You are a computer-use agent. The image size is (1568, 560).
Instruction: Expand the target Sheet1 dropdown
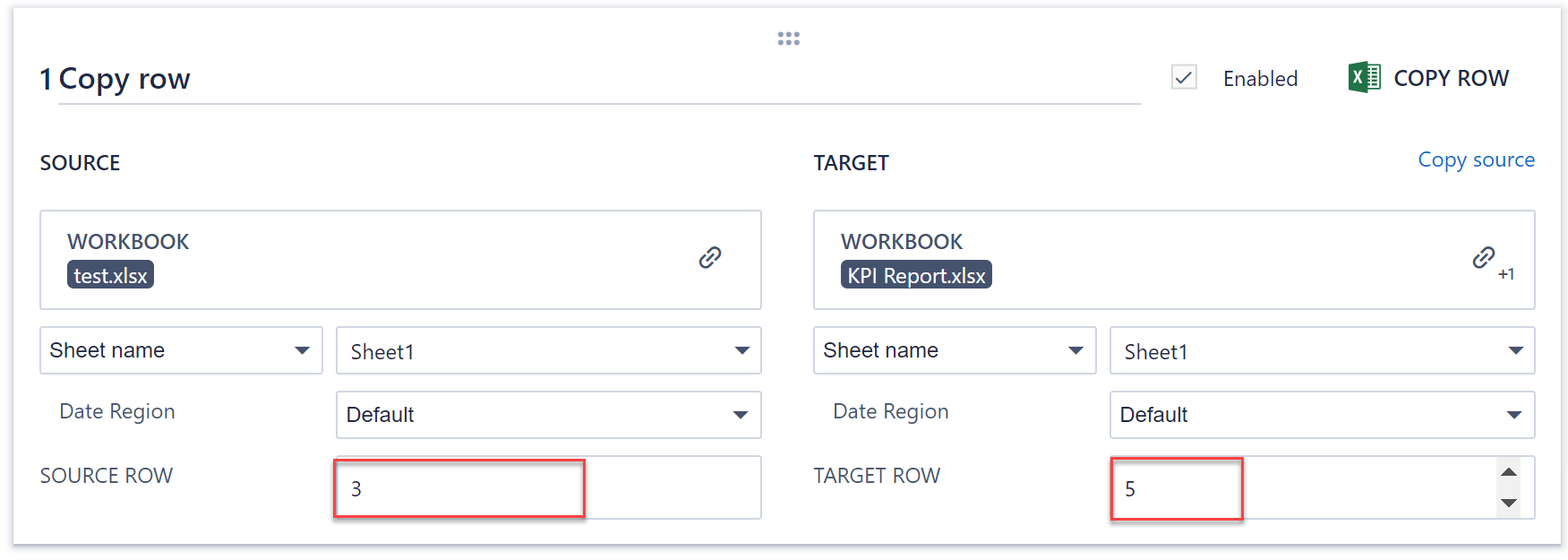click(1322, 350)
